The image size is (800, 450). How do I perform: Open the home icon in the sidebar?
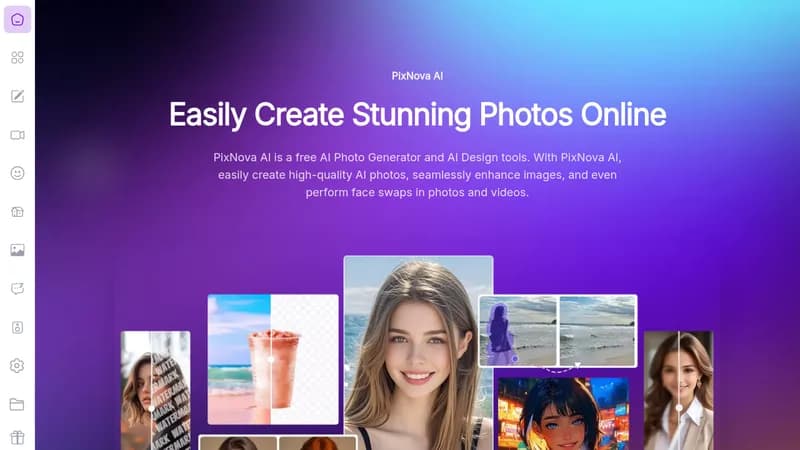(17, 19)
